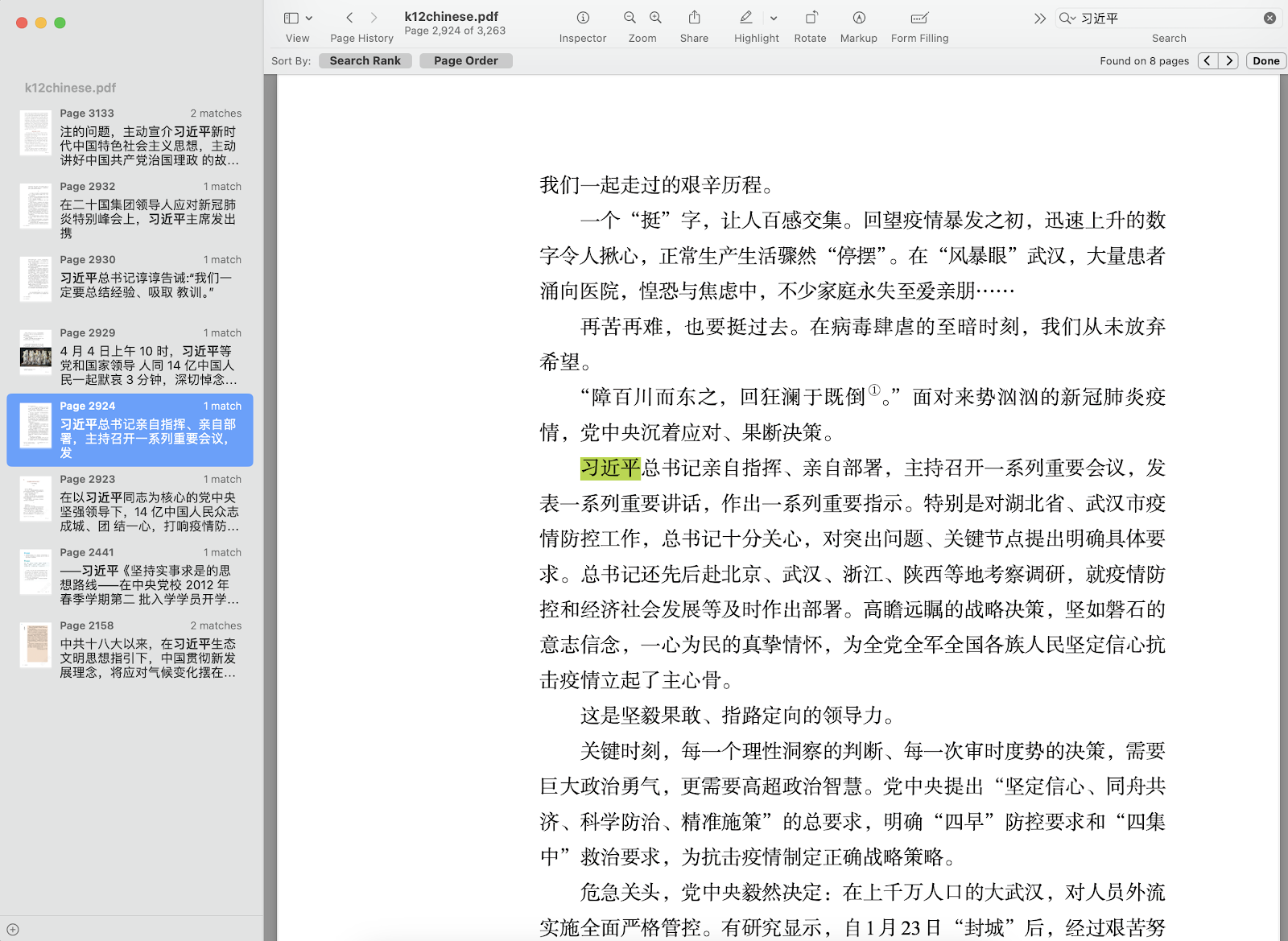Activate the Highlight pen tool
The height and width of the screenshot is (941, 1288).
tap(746, 18)
